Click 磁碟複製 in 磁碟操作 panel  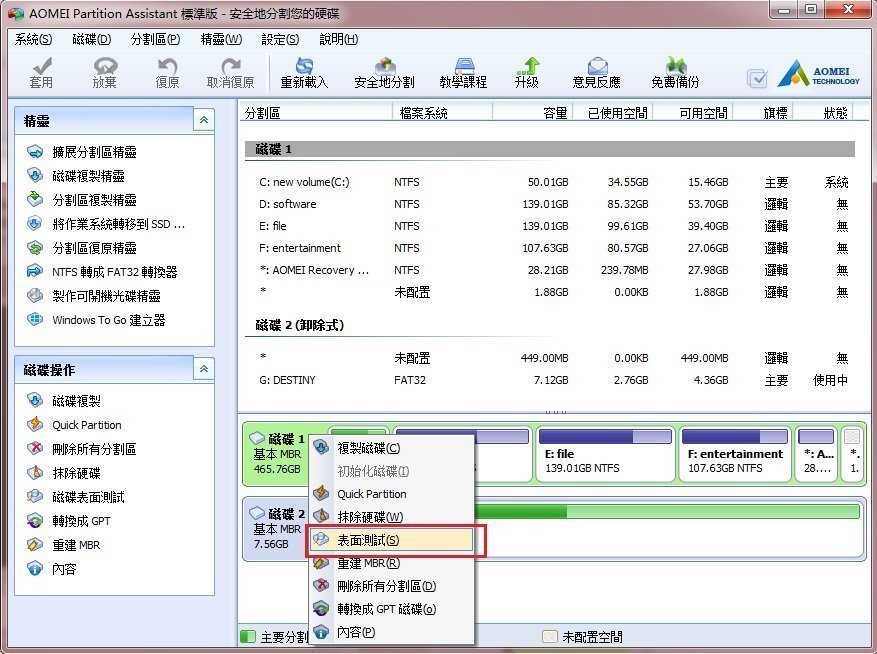(x=64, y=401)
